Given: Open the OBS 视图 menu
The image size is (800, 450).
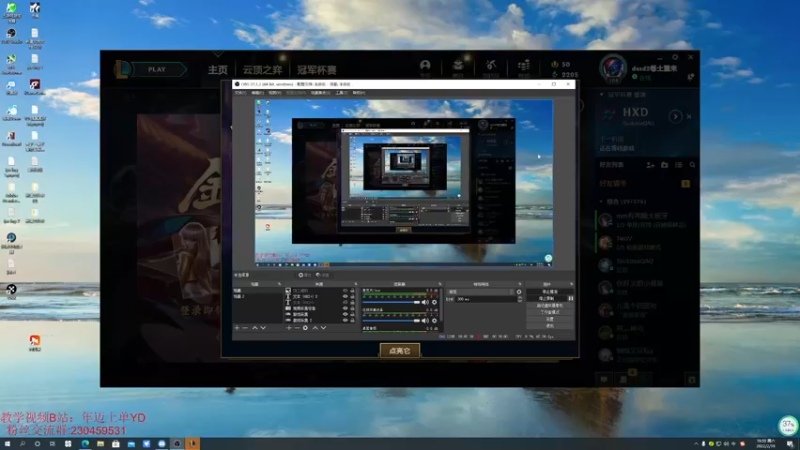Looking at the screenshot, I should (274, 93).
